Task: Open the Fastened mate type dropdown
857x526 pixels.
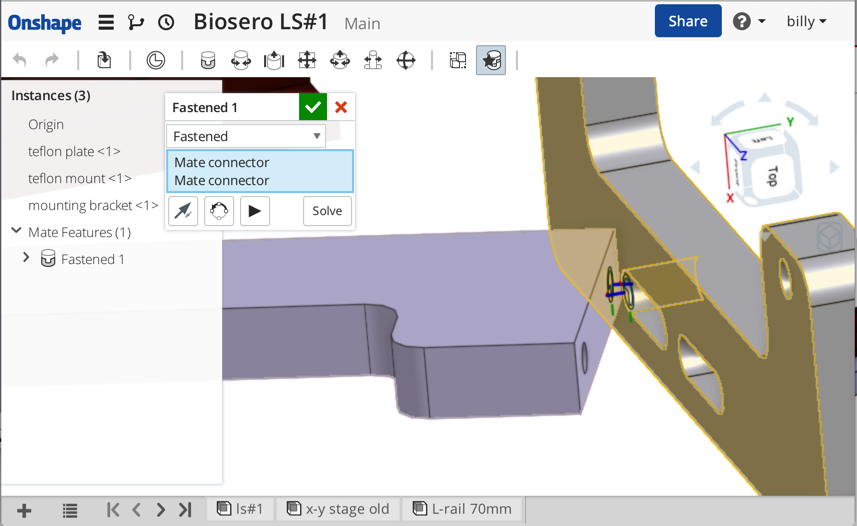Action: [x=246, y=136]
